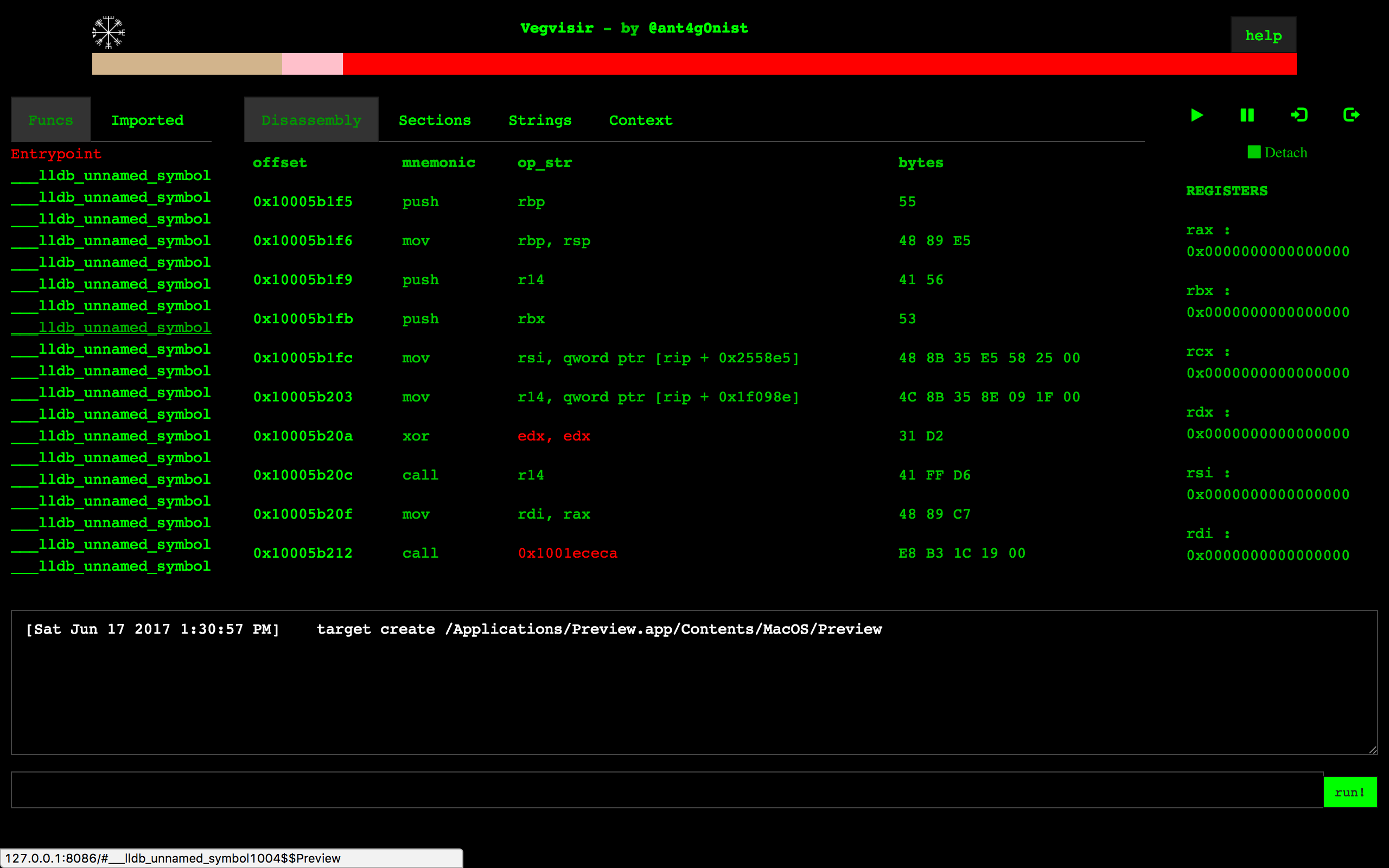Click offset 0x10005b1f9
This screenshot has height=868, width=1389.
click(303, 279)
